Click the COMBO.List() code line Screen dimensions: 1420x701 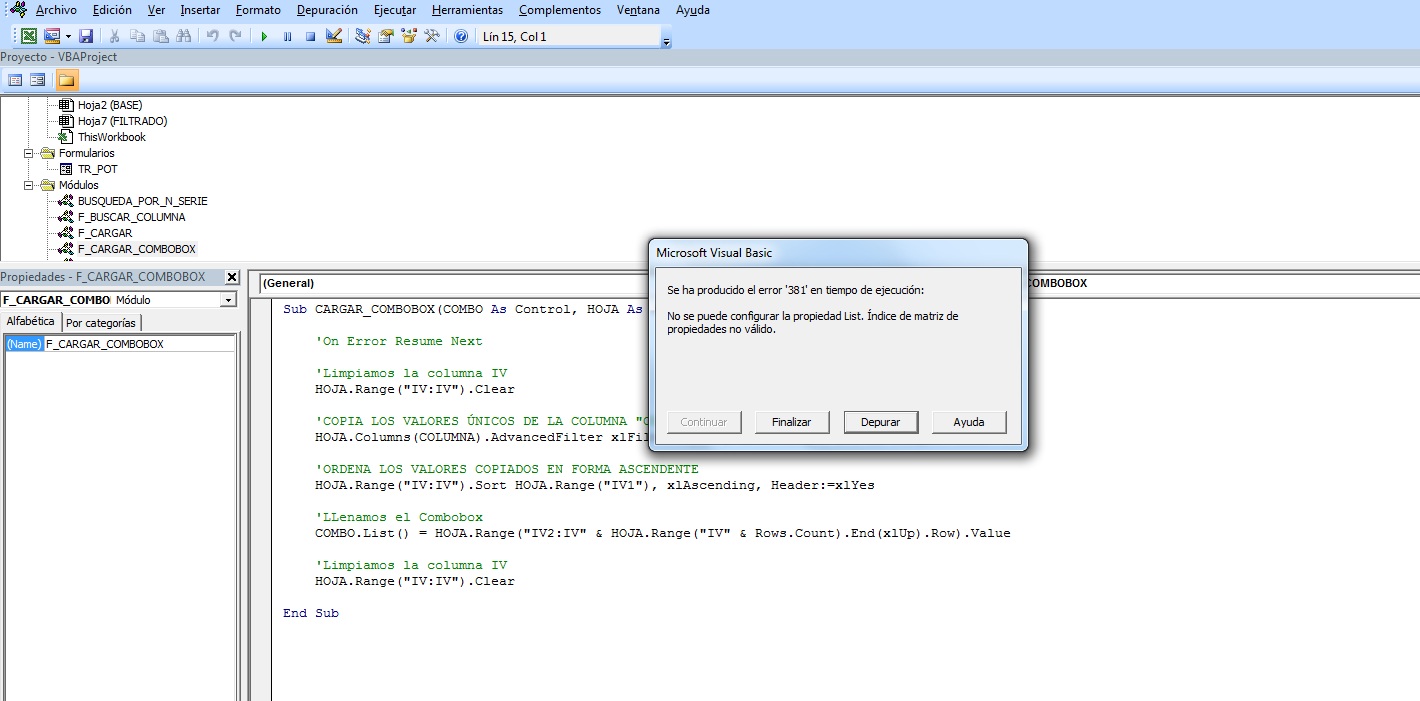(663, 533)
